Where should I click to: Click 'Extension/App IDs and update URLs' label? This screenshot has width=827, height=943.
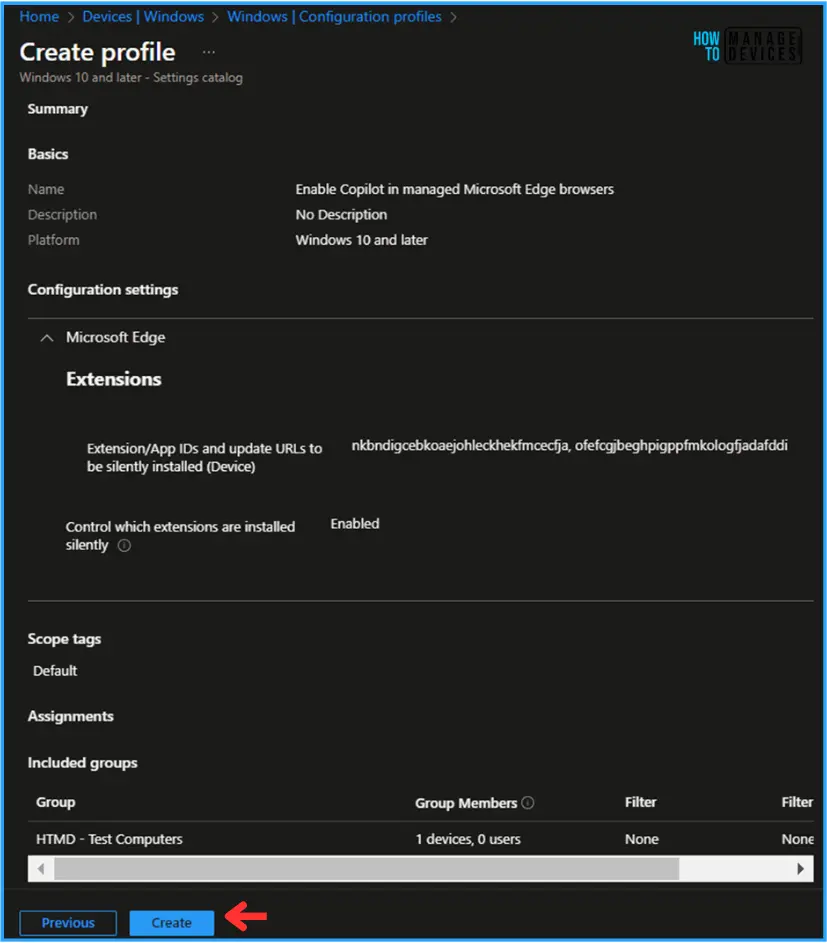(x=204, y=458)
